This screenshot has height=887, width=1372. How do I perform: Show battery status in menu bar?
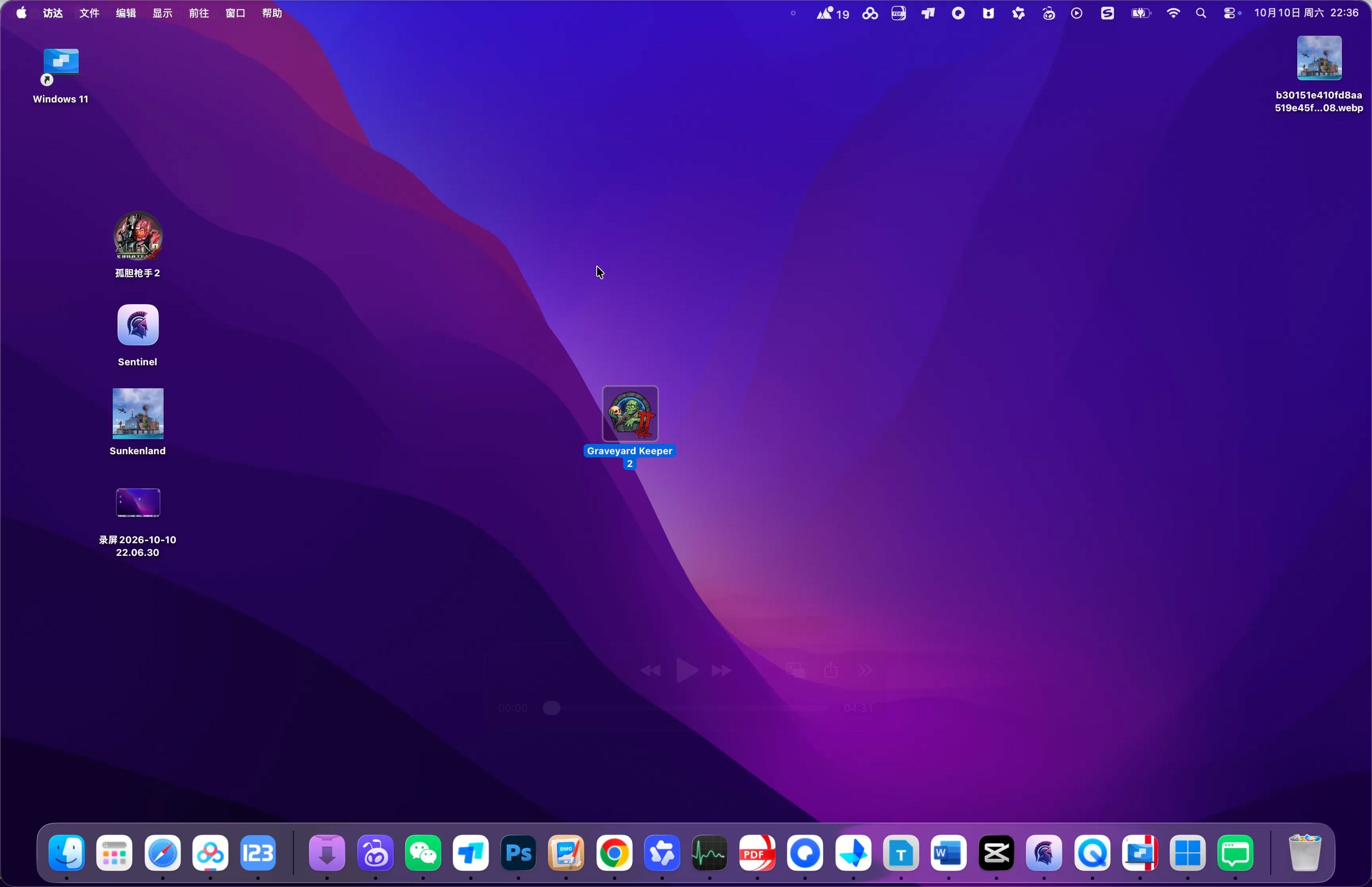point(1140,13)
